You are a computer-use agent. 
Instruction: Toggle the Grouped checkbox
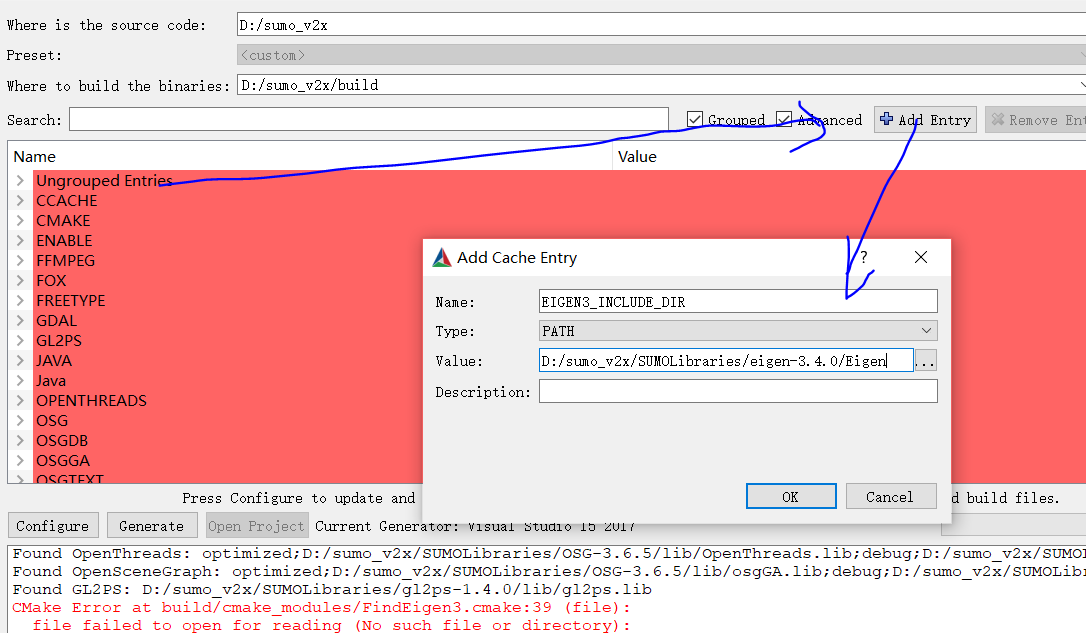pos(695,120)
